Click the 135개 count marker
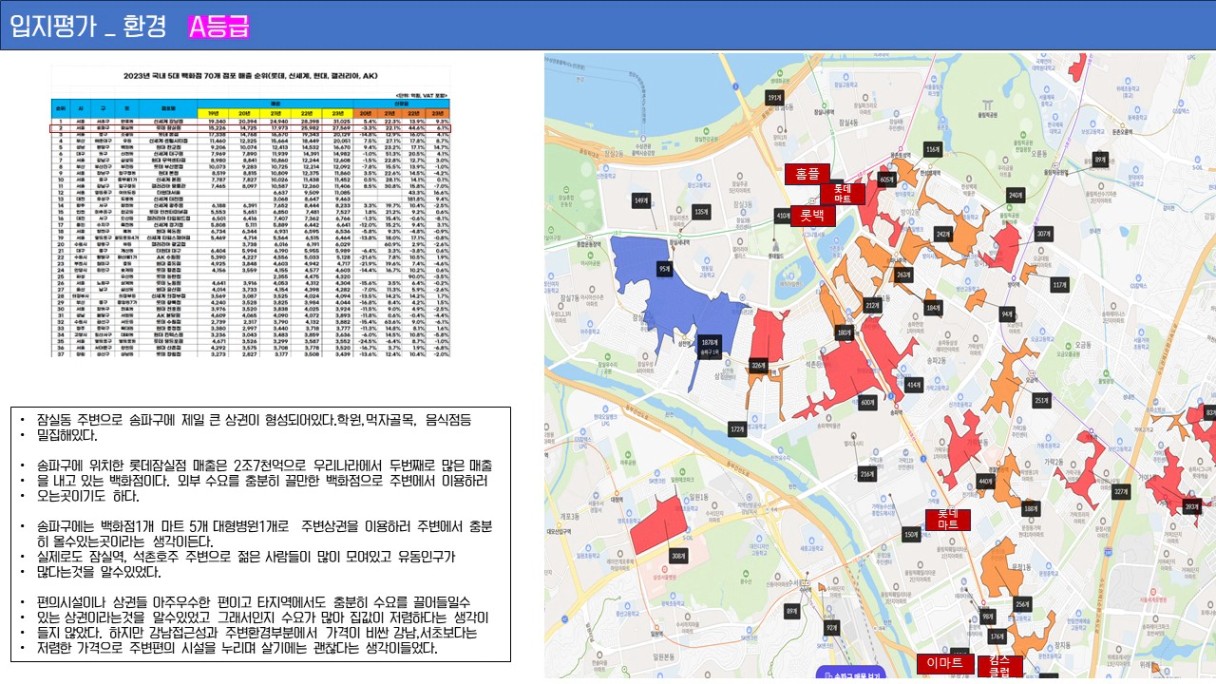Screen dimensions: 1216x684 tap(701, 212)
